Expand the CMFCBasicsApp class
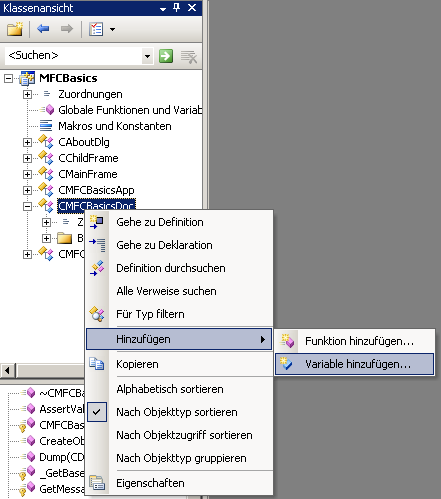441x499 pixels. tap(27, 191)
